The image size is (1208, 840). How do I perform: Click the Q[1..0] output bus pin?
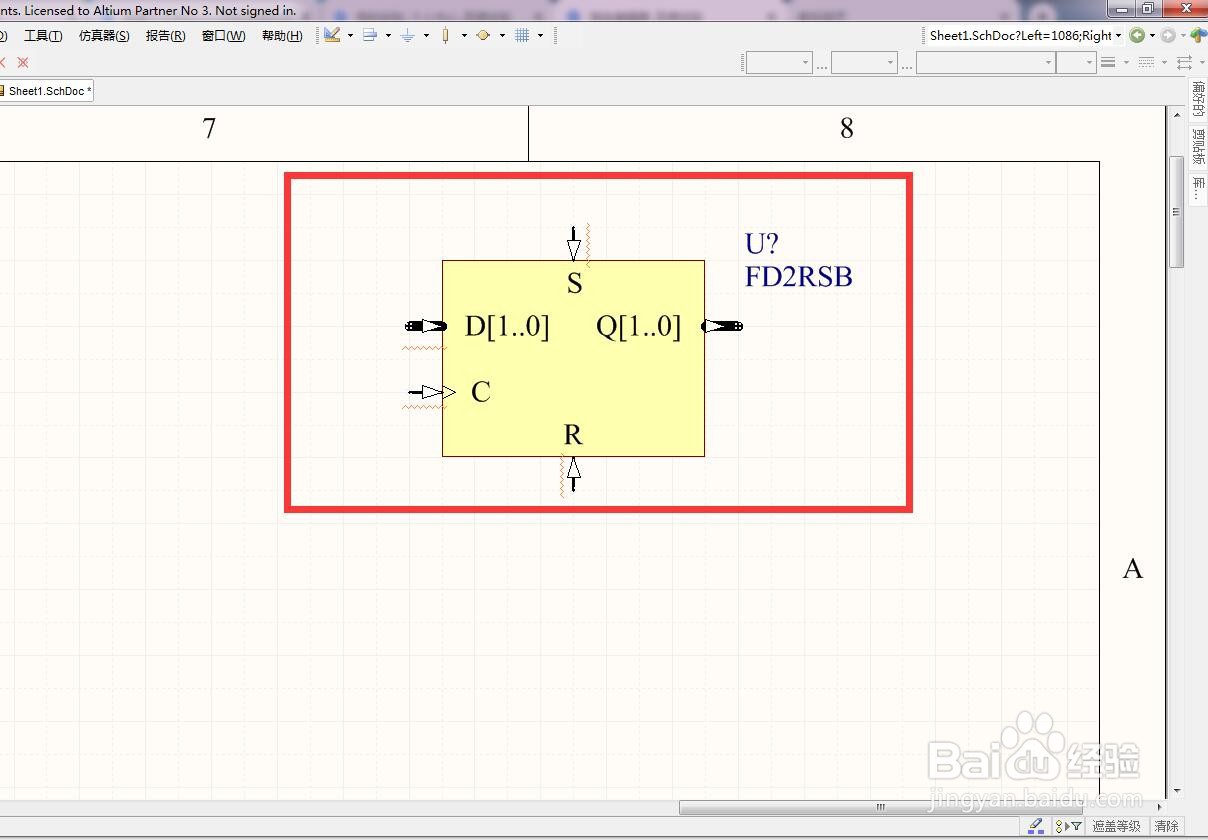pos(722,326)
